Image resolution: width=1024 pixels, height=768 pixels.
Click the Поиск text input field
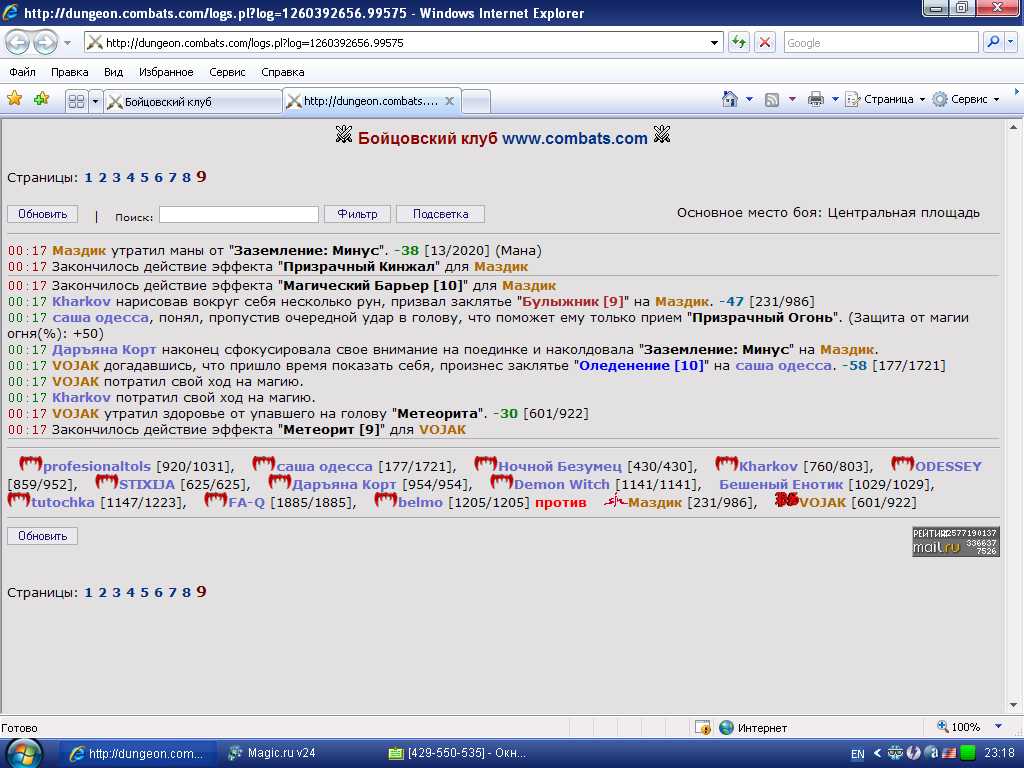click(x=239, y=214)
